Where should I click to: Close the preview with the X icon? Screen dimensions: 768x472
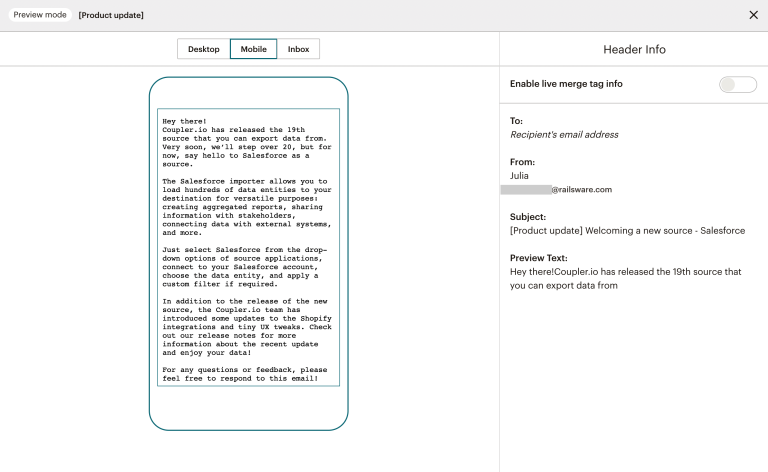coord(753,15)
